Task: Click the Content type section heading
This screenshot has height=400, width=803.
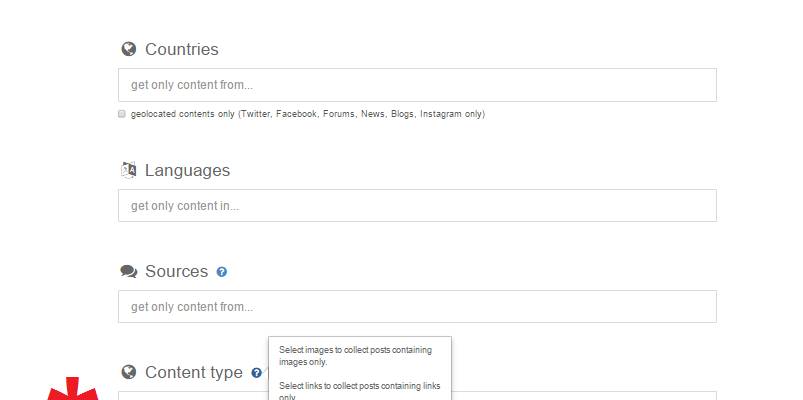Action: [193, 372]
